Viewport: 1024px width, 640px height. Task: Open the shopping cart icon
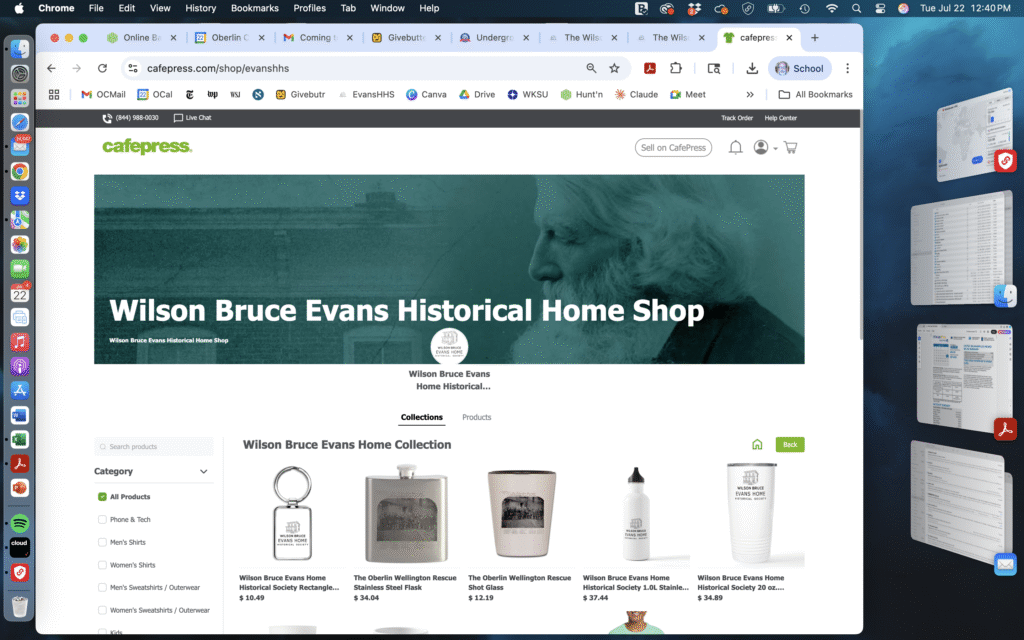(790, 148)
